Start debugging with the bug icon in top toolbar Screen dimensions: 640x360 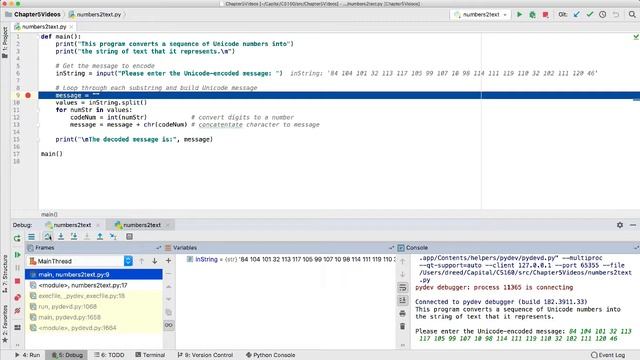click(x=532, y=14)
